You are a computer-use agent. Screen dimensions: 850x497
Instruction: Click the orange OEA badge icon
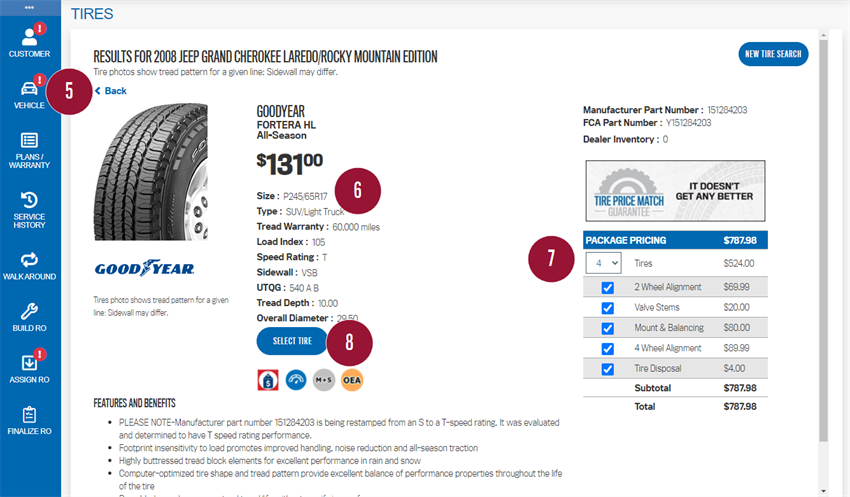pos(352,380)
